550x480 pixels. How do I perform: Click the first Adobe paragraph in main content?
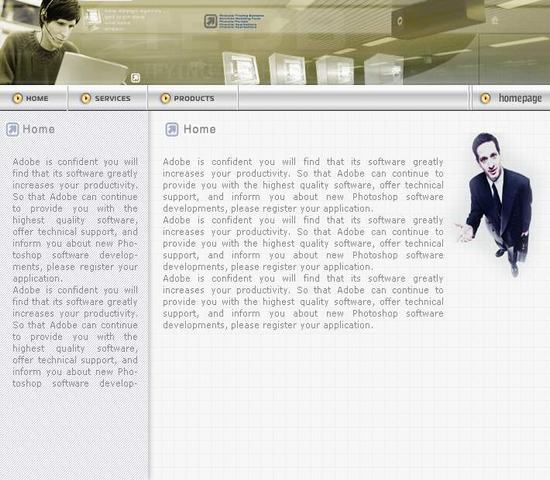click(303, 185)
